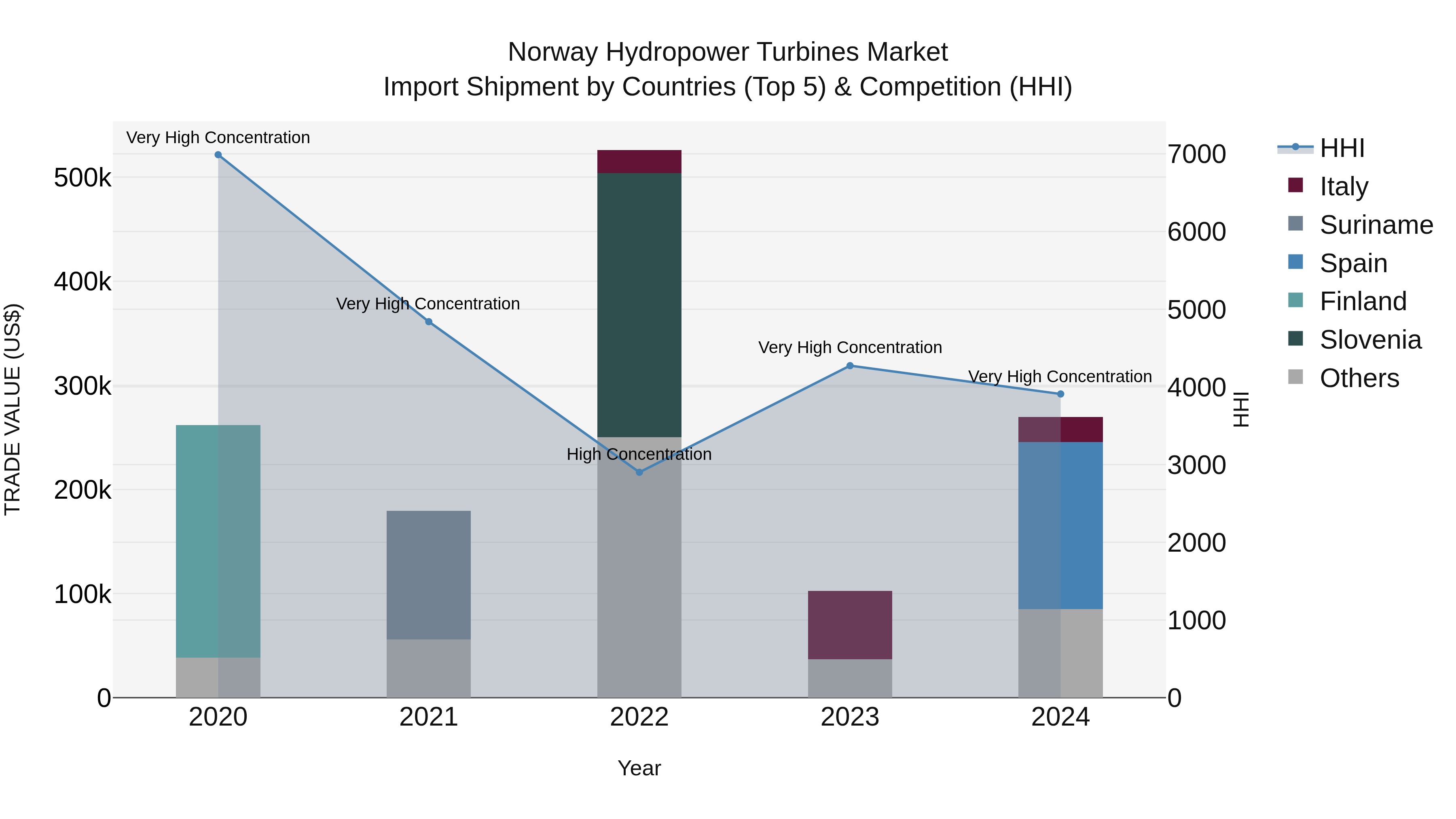The width and height of the screenshot is (1456, 819).
Task: Click the Others bar segment for 2023
Action: 849,678
